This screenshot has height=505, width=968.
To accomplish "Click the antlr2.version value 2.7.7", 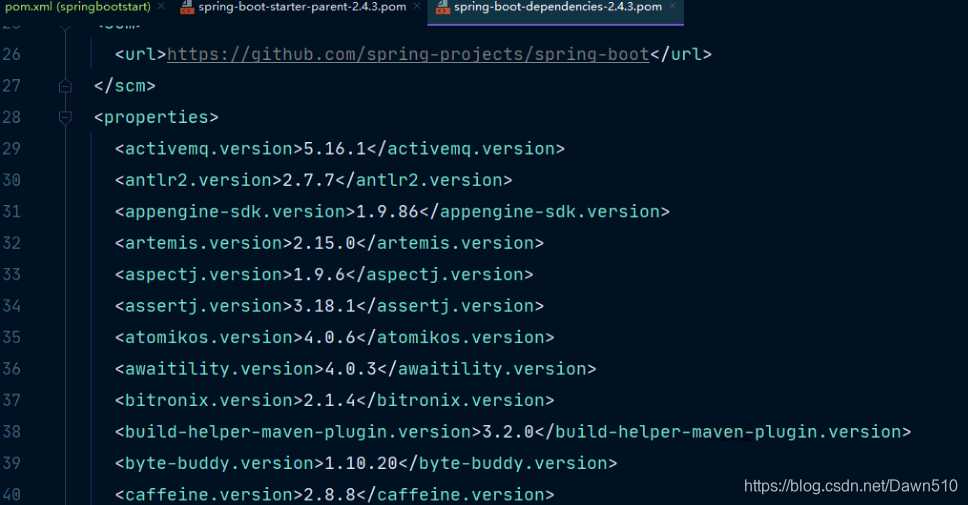I will point(308,180).
